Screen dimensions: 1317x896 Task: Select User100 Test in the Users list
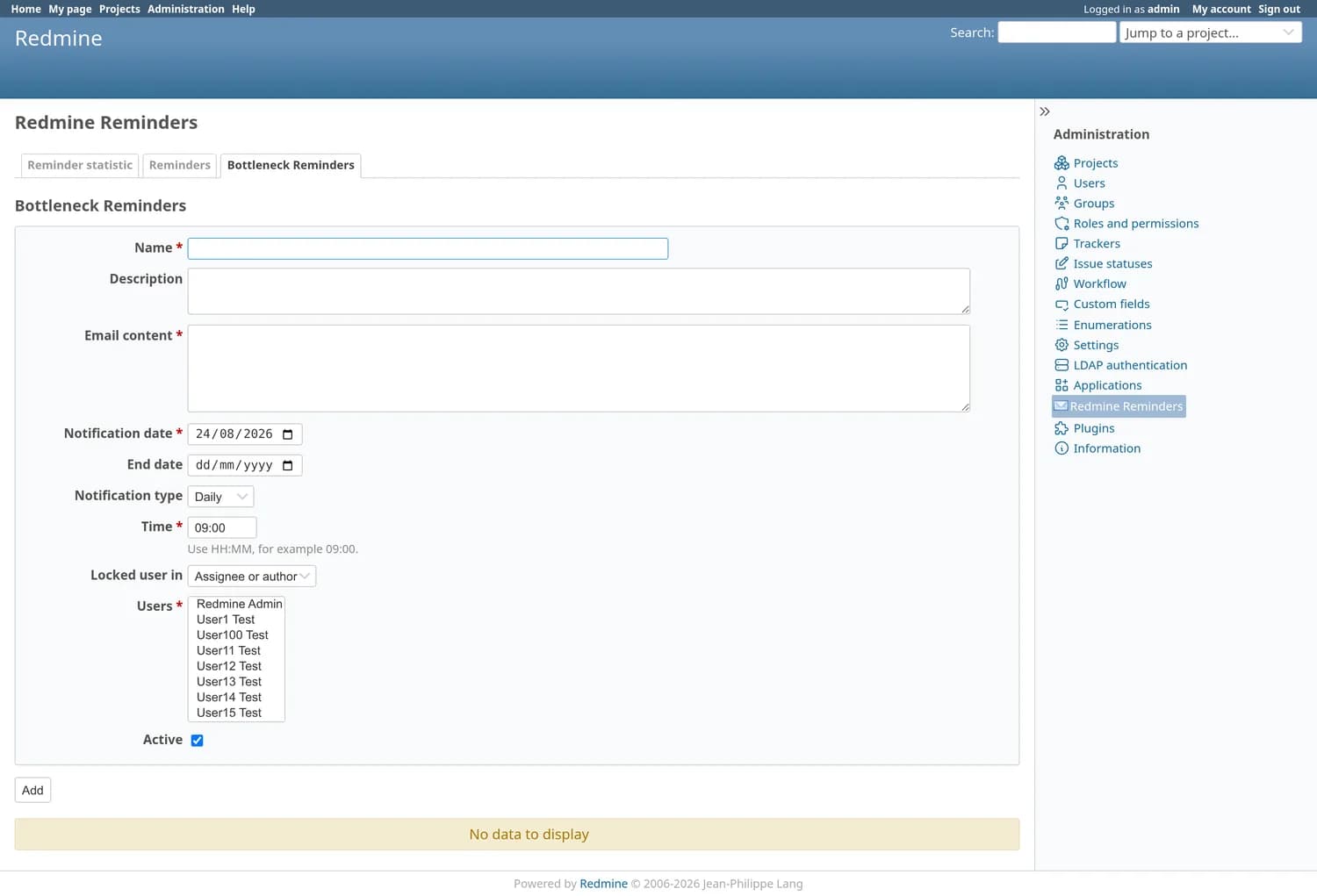pyautogui.click(x=236, y=635)
